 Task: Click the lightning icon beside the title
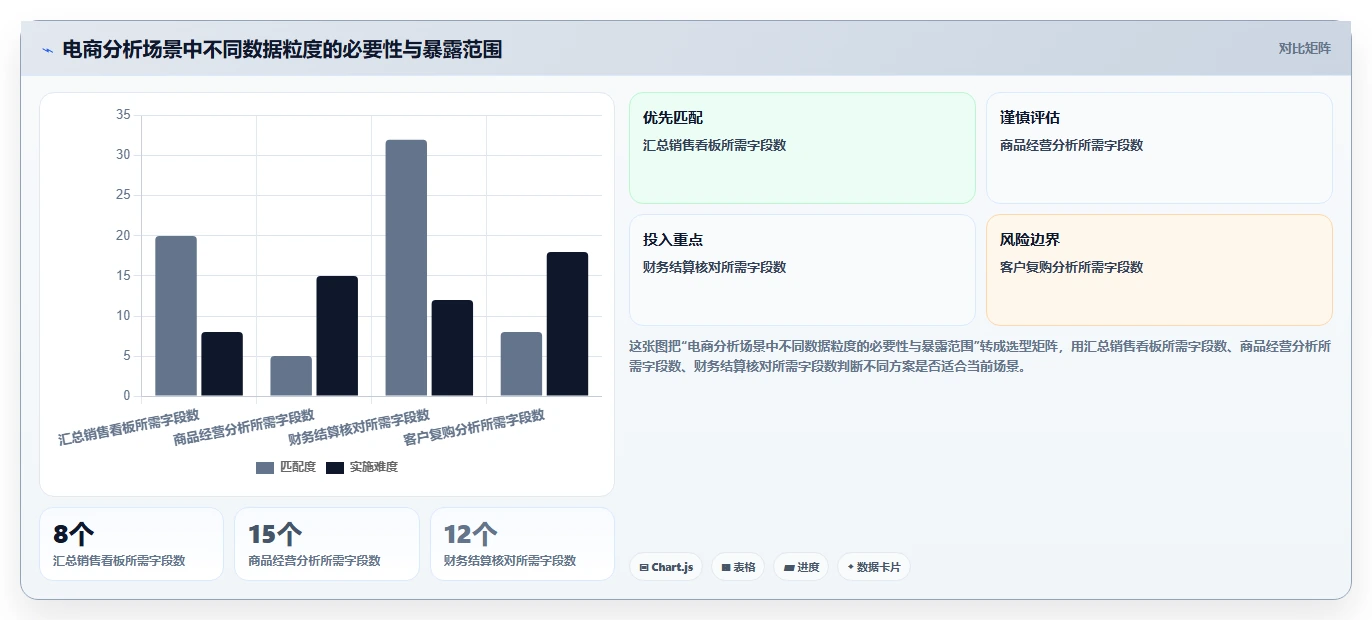(x=47, y=49)
